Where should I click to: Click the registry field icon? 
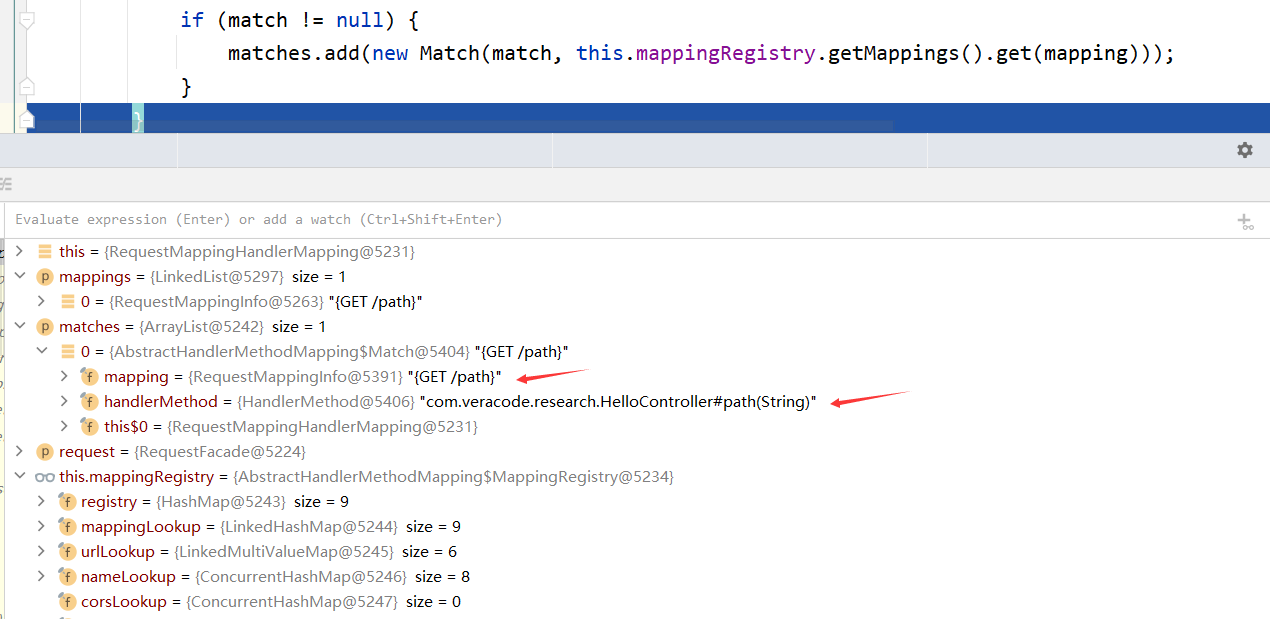(x=67, y=501)
